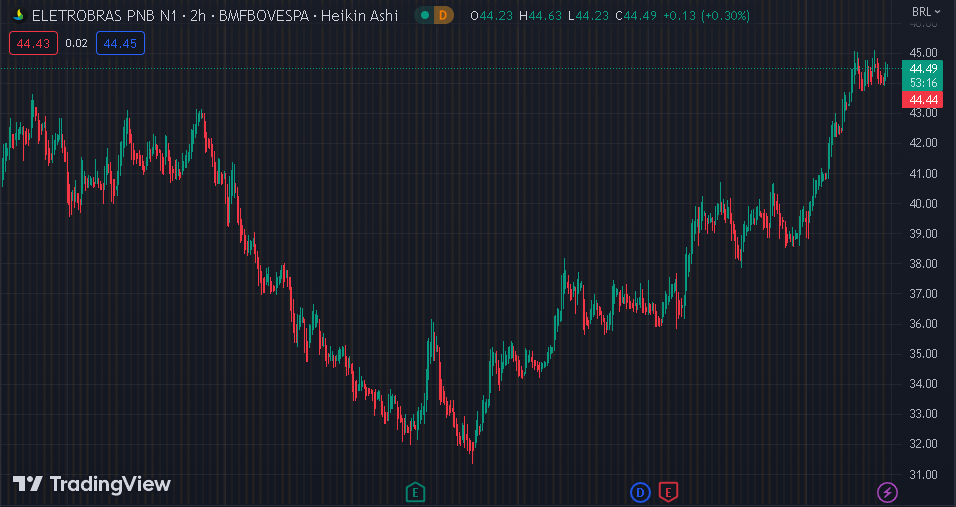Click the orange D delayed-data badge
Image resolution: width=956 pixels, height=507 pixels.
tap(444, 16)
